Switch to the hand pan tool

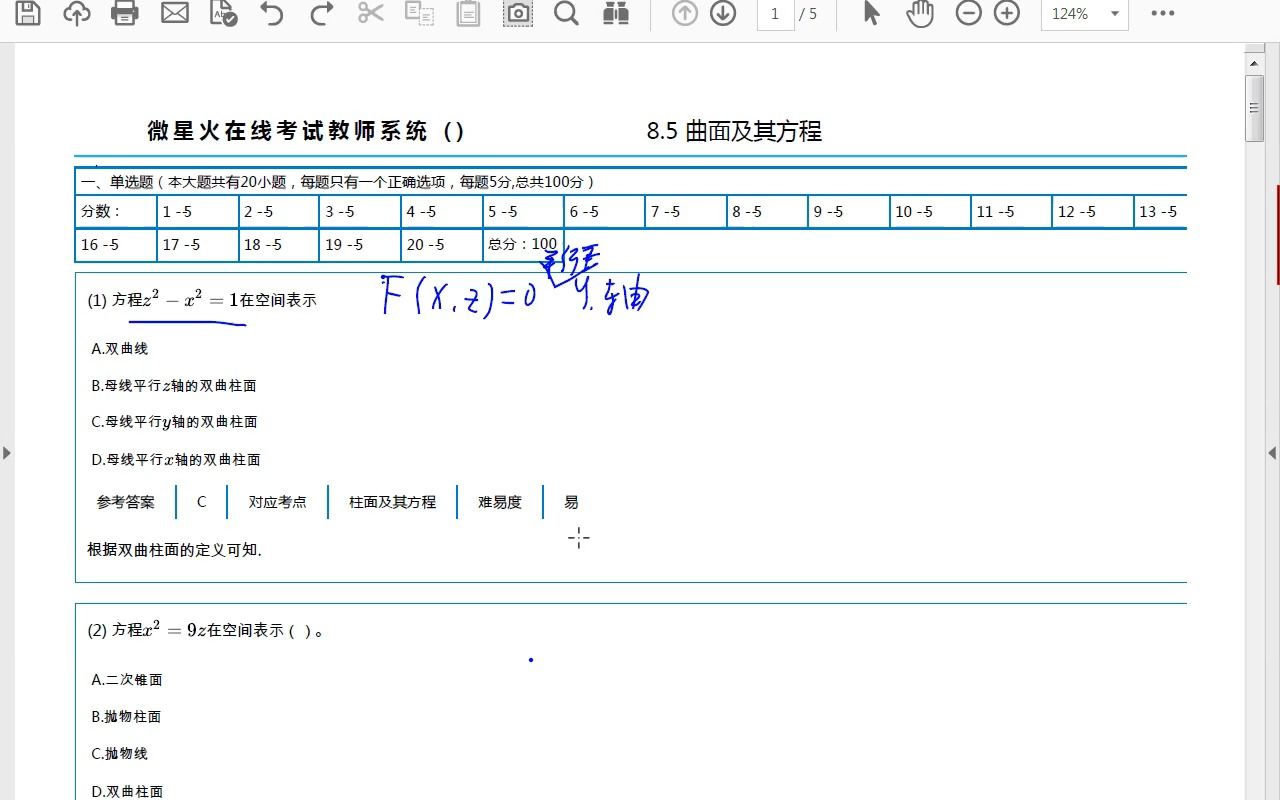919,13
